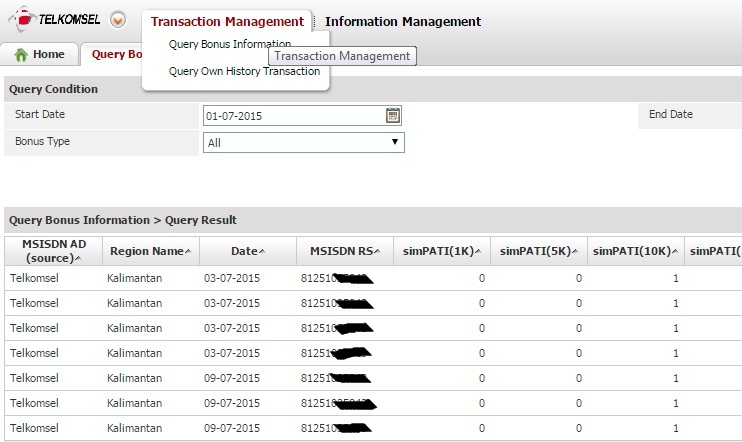Image resolution: width=742 pixels, height=442 pixels.
Task: Click the partially visible last simPATI column header
Action: click(715, 251)
